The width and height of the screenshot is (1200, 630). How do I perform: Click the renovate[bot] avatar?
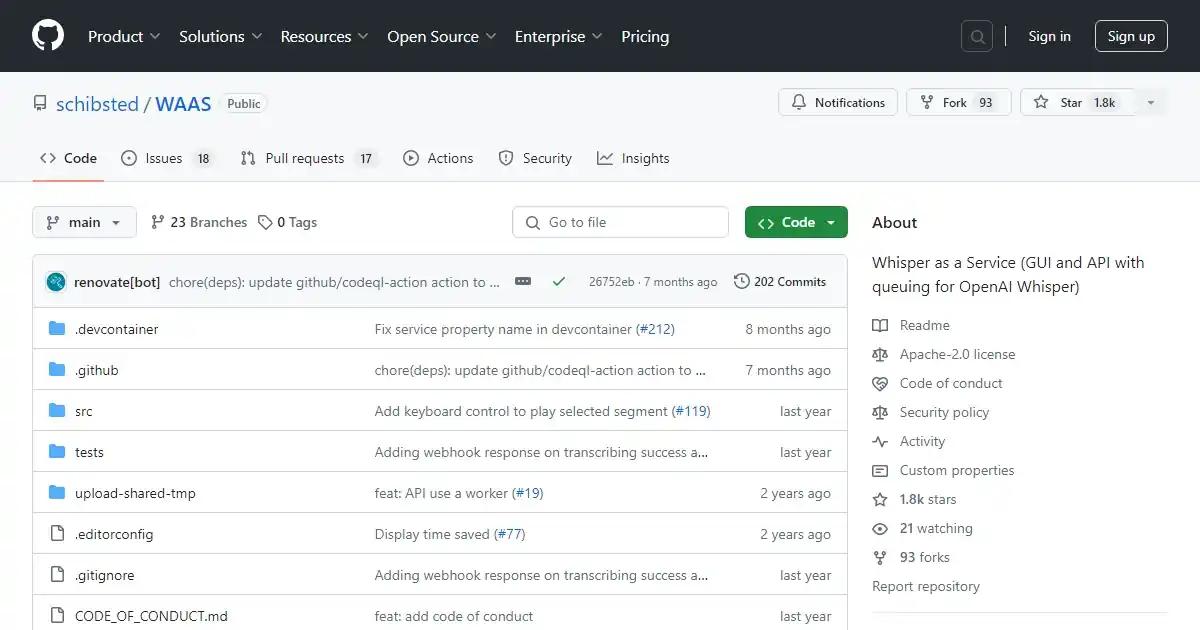[56, 282]
